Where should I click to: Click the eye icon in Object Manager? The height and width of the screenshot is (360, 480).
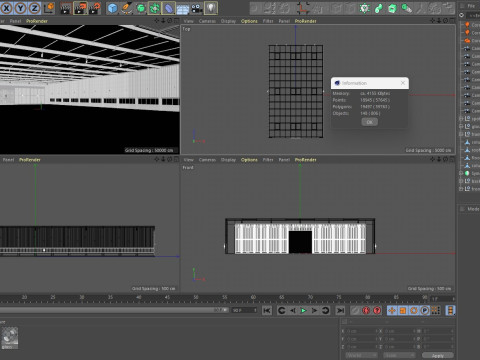[462, 15]
